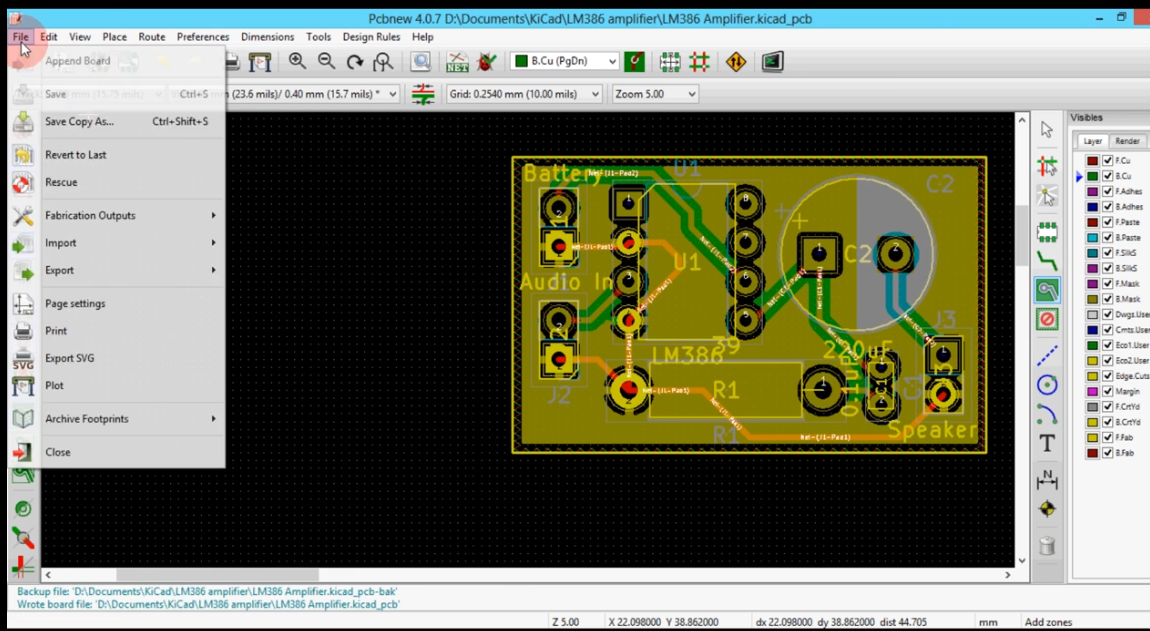
Task: Toggle the F.Adhes layer checkbox
Action: [x=1107, y=192]
